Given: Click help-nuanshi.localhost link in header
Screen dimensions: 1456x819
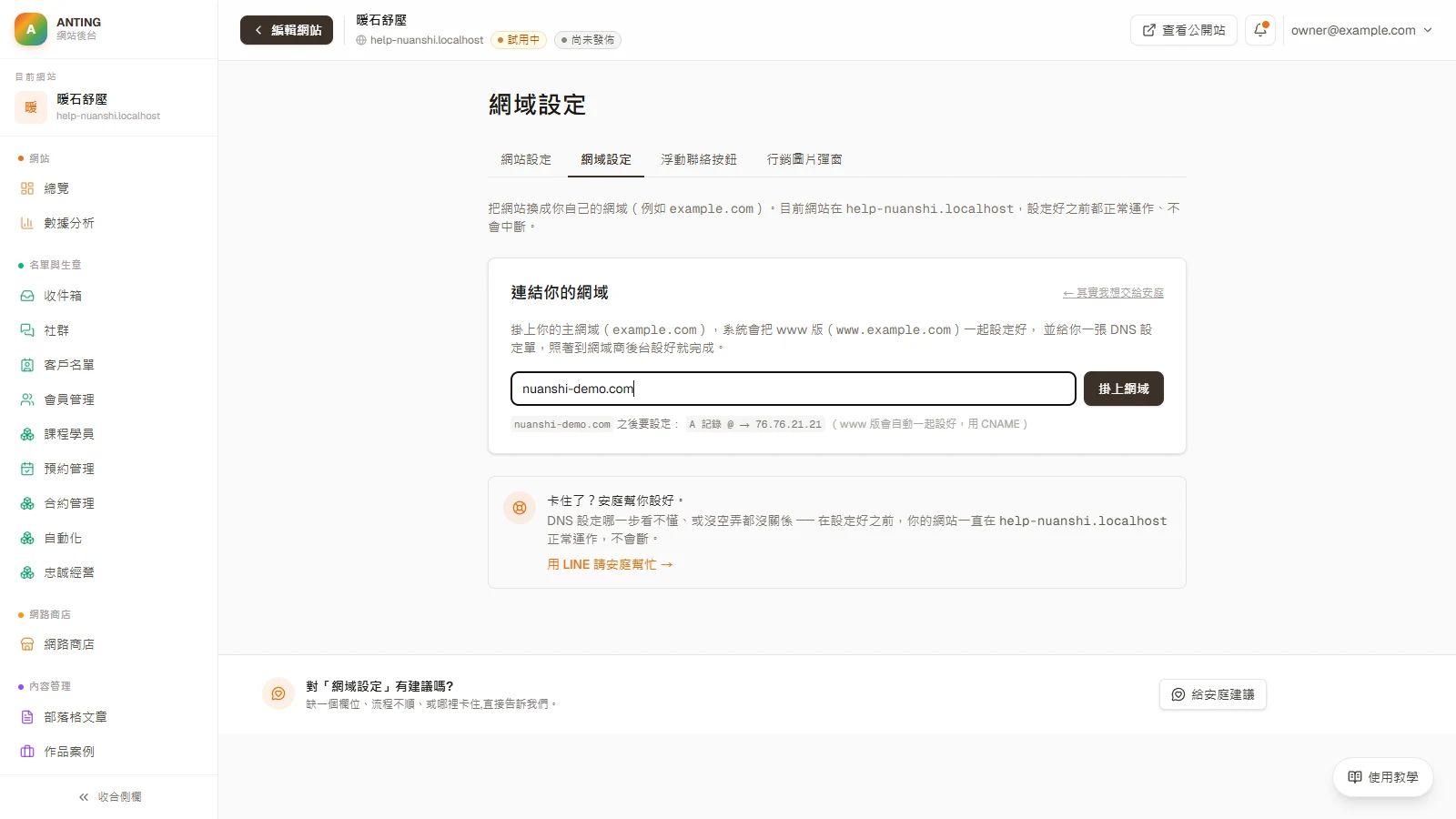Looking at the screenshot, I should (420, 40).
